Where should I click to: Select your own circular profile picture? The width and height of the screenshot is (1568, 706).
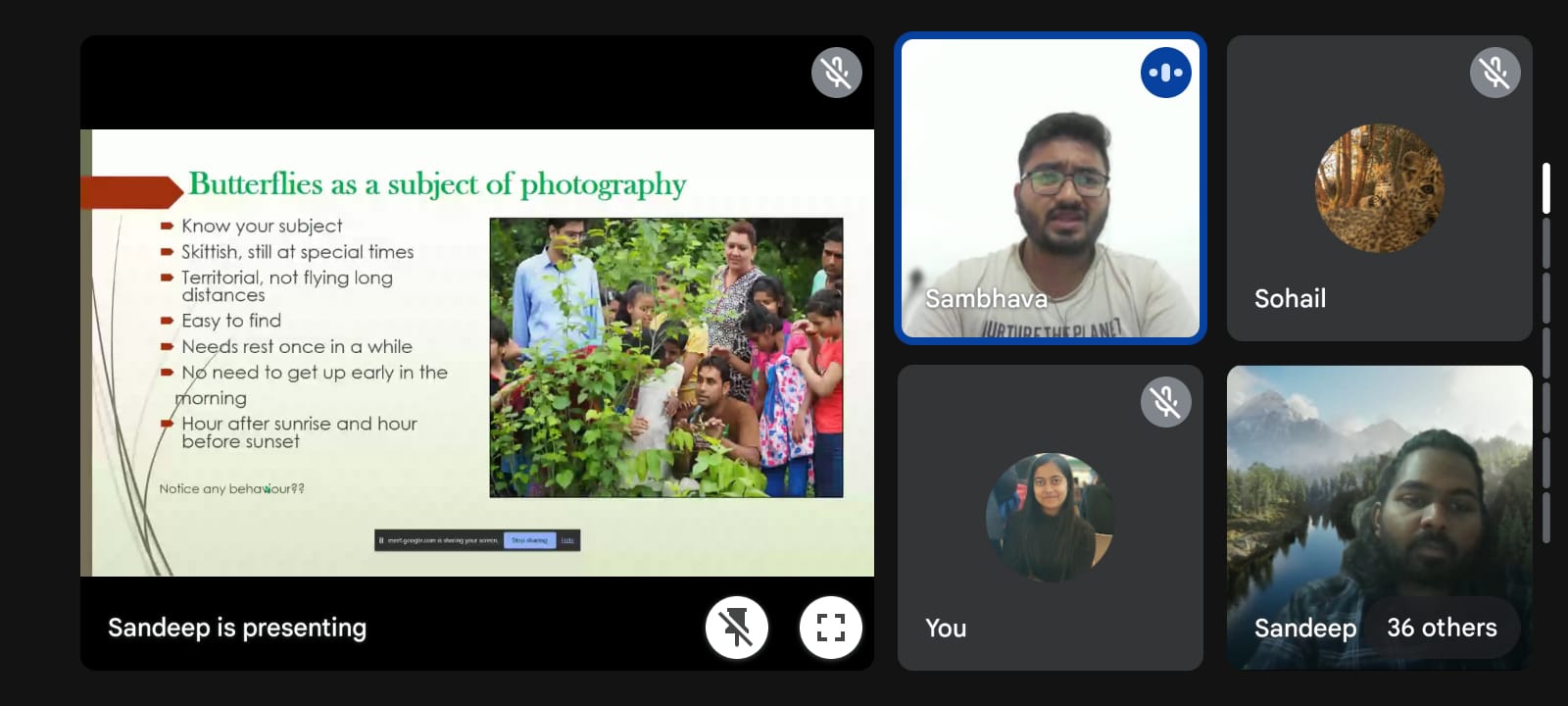(x=1050, y=518)
